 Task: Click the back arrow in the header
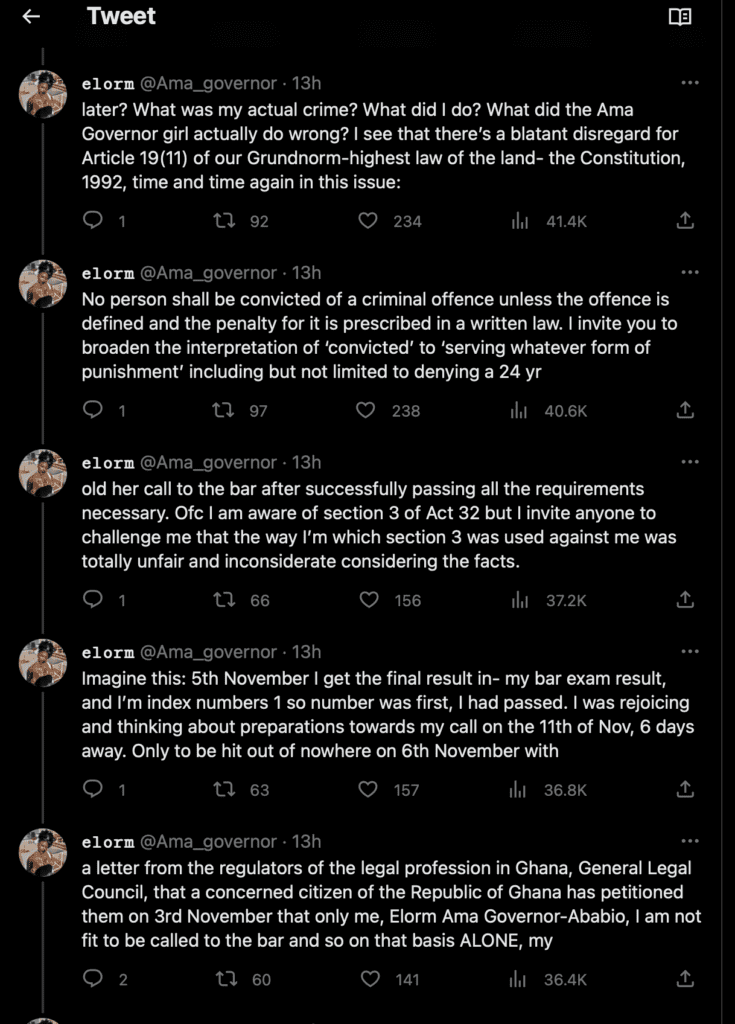click(x=31, y=17)
